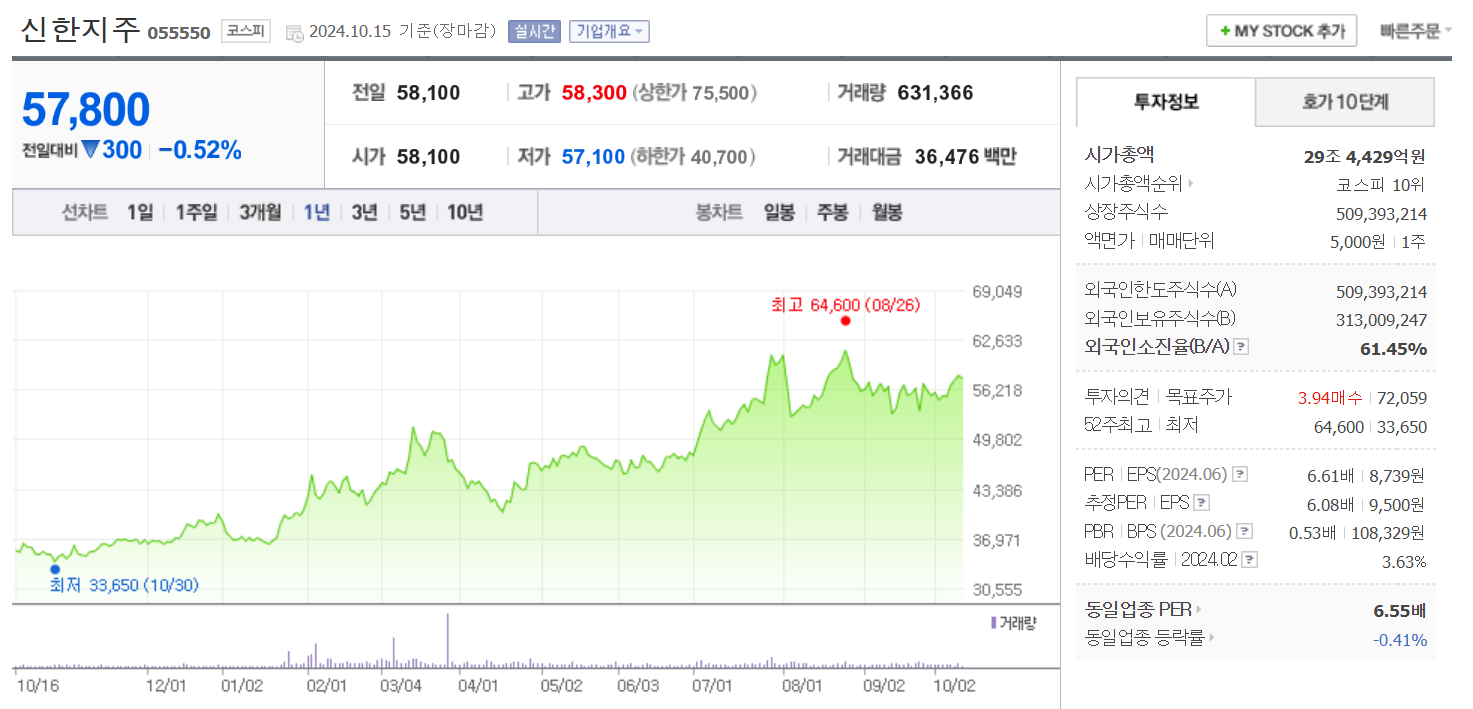The height and width of the screenshot is (709, 1473).
Task: Expand the 기업개요 dropdown
Action: (x=610, y=31)
